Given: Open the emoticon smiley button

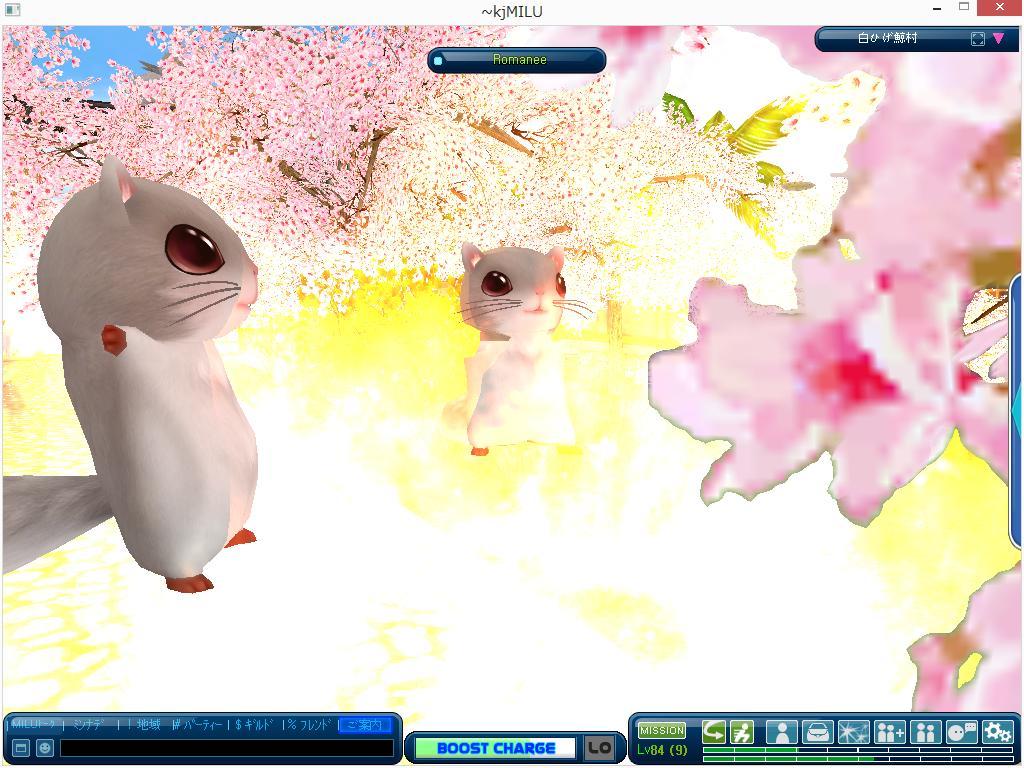Looking at the screenshot, I should pyautogui.click(x=45, y=747).
